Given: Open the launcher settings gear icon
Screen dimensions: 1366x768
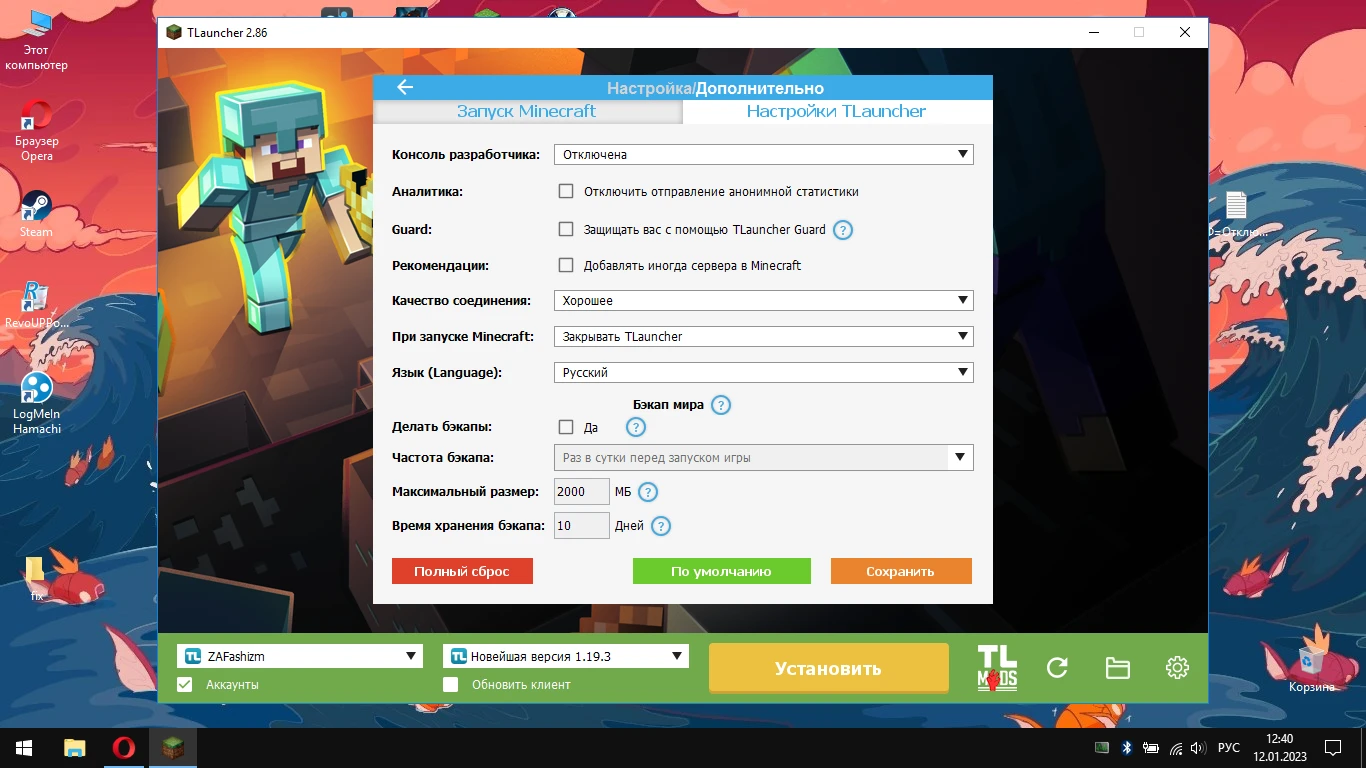Looking at the screenshot, I should click(1177, 667).
